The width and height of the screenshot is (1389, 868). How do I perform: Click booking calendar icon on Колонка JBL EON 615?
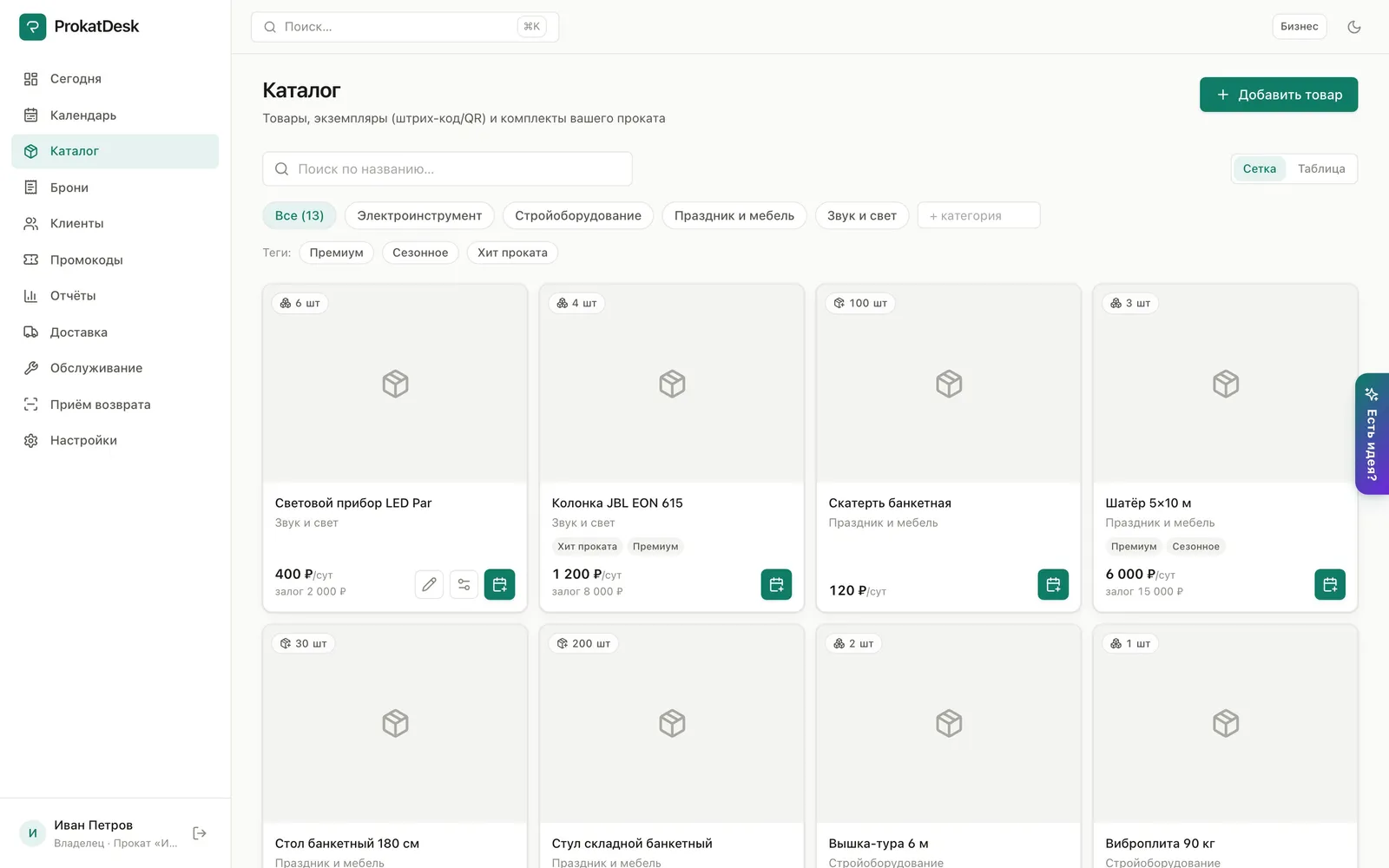click(776, 585)
